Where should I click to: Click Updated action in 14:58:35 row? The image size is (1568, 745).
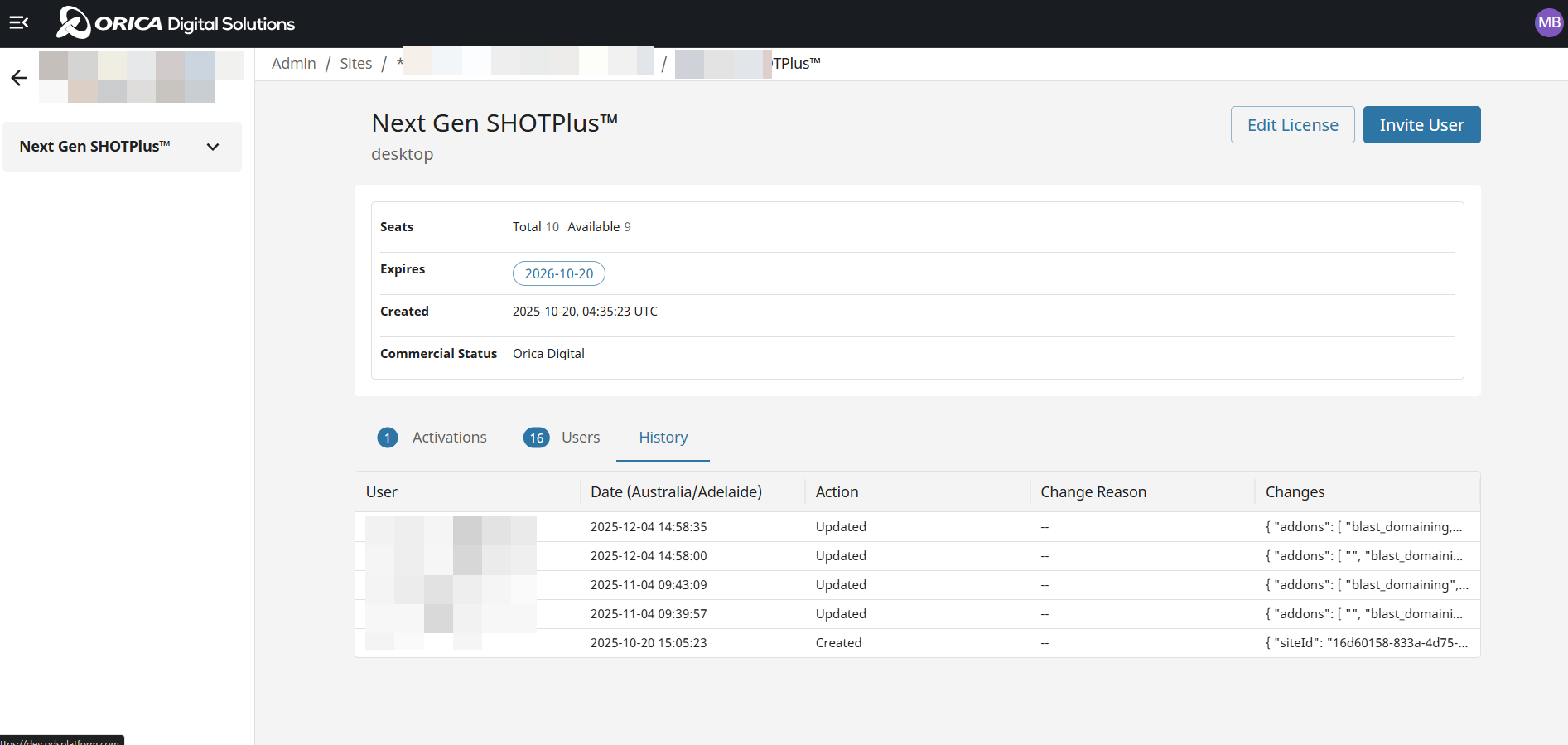[841, 527]
